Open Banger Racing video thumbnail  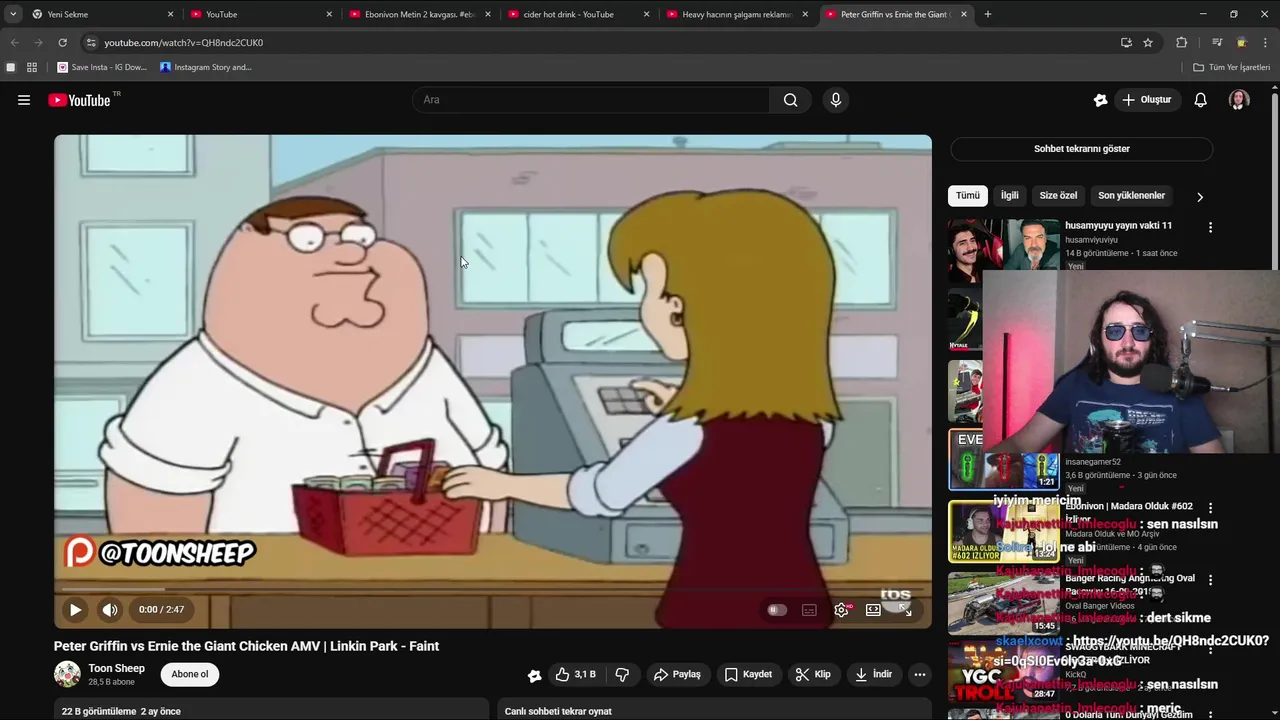click(x=1004, y=603)
